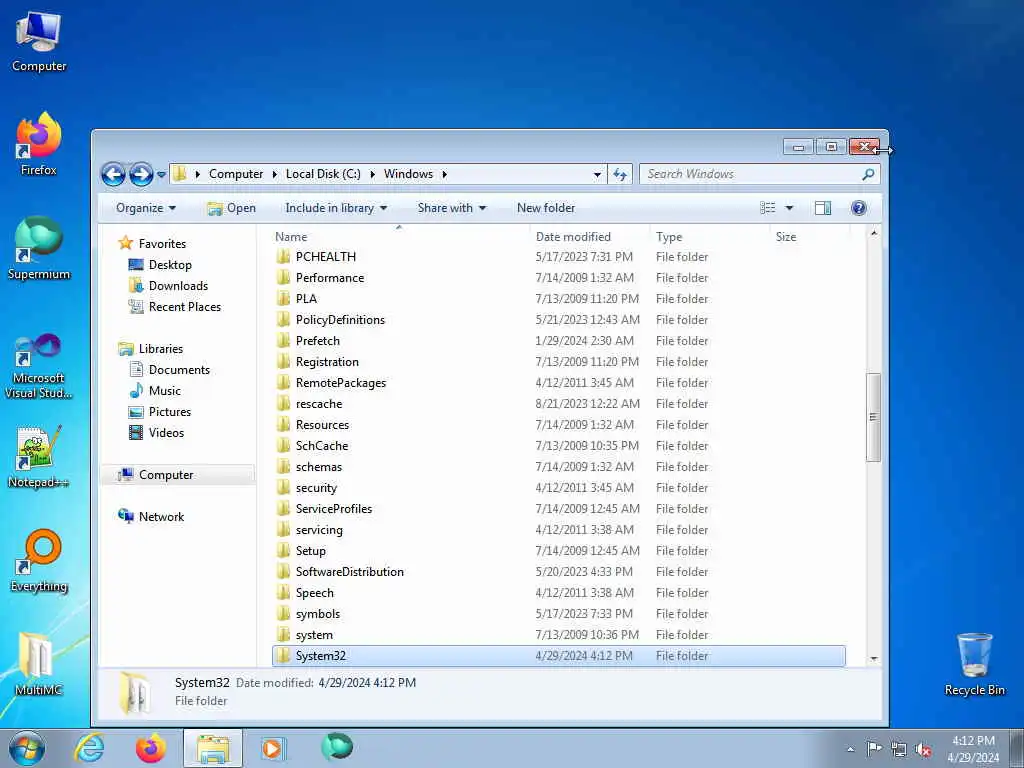The height and width of the screenshot is (768, 1024).
Task: Go forward with the Explorer Forward arrow
Action: pos(141,174)
